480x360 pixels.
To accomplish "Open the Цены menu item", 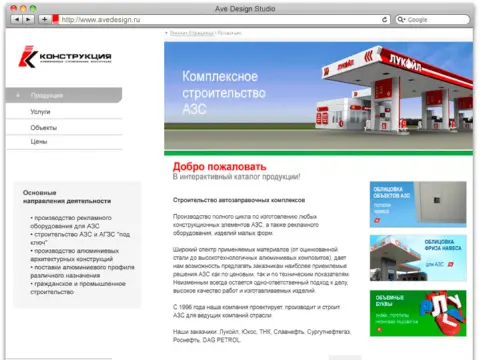I will tap(64, 142).
